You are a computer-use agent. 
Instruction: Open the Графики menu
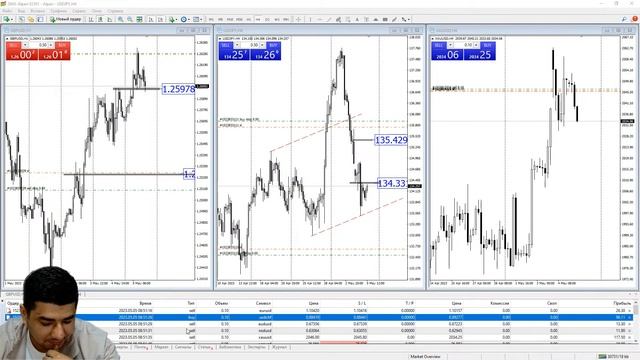[59, 11]
